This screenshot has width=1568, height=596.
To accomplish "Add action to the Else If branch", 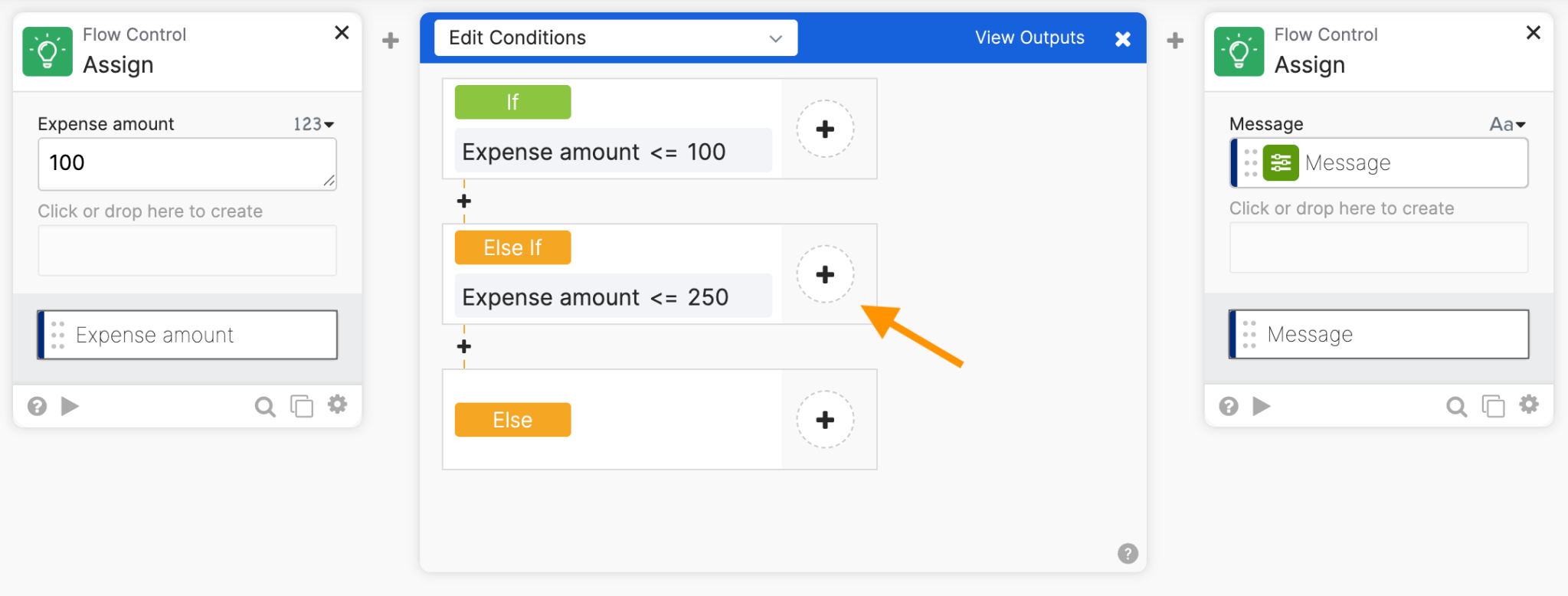I will (x=825, y=274).
